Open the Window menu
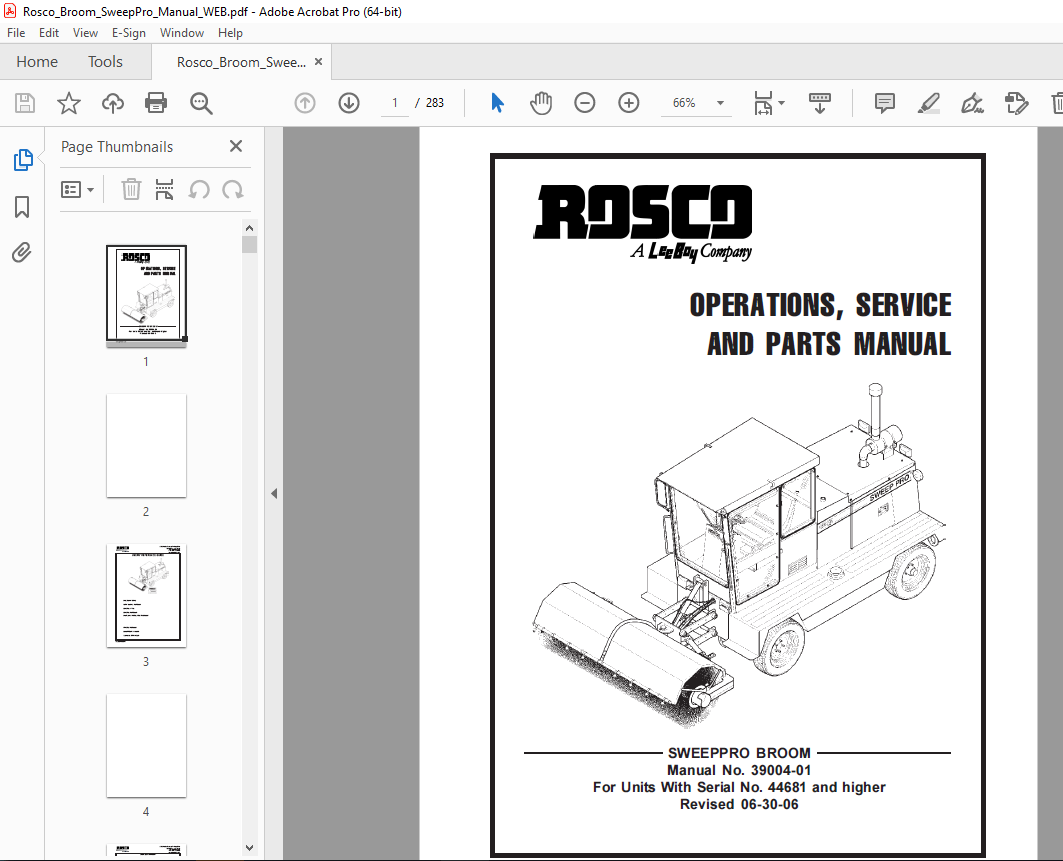This screenshot has width=1063, height=861. [182, 33]
